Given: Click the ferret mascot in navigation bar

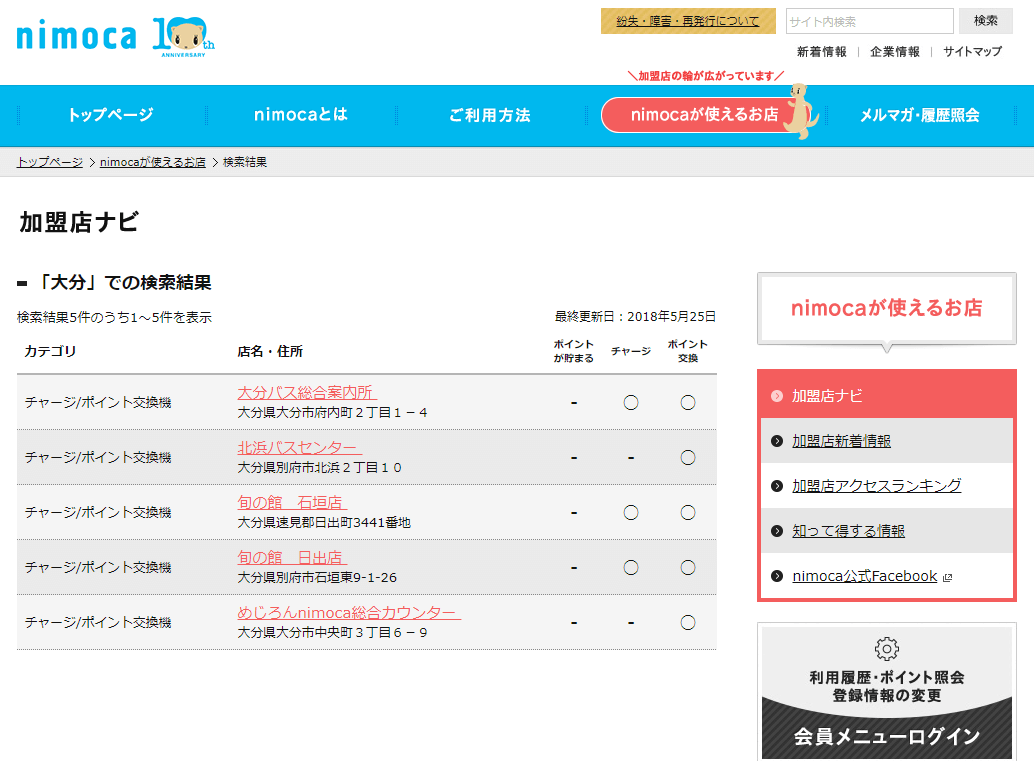Looking at the screenshot, I should coord(799,111).
